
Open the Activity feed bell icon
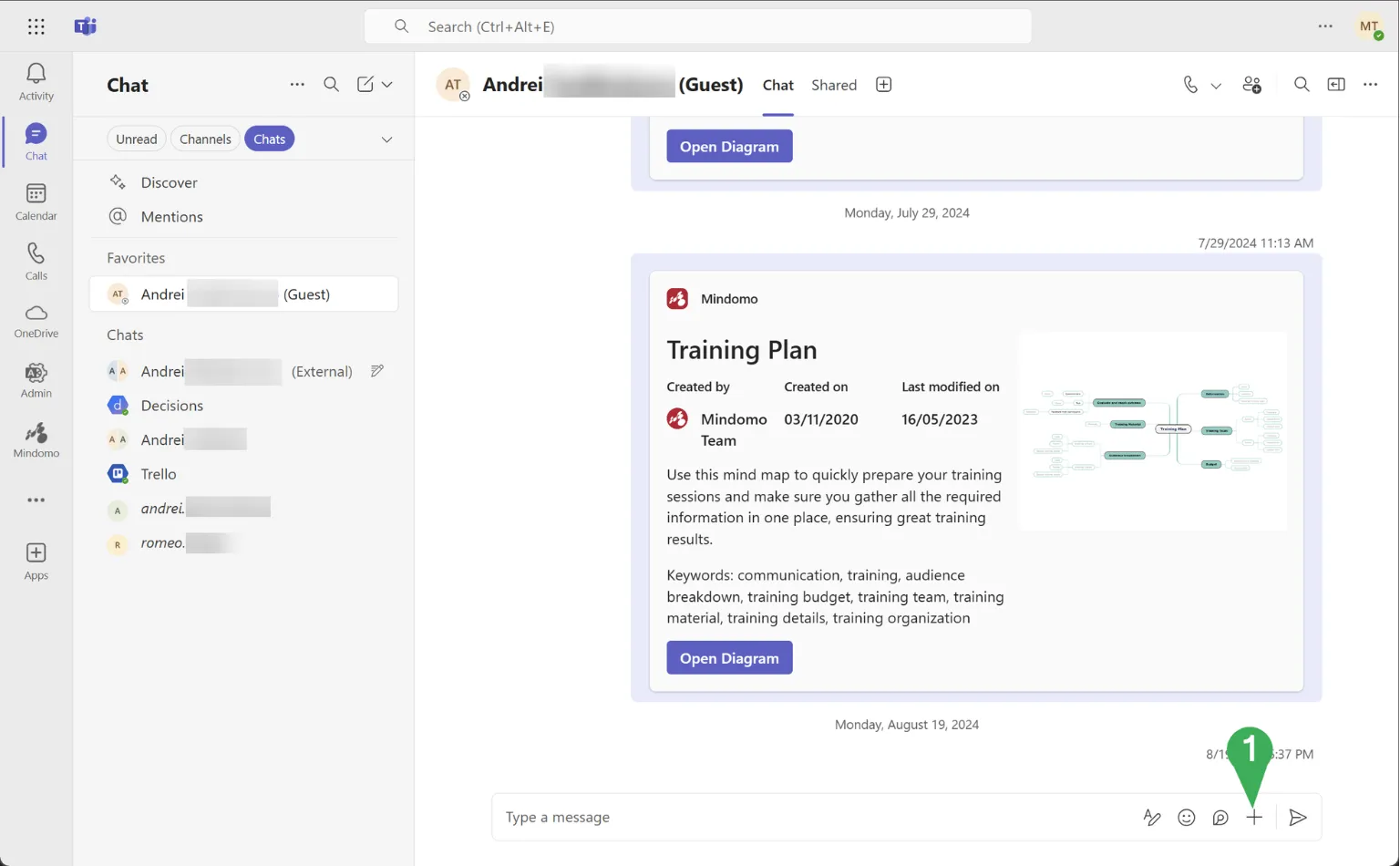36,81
